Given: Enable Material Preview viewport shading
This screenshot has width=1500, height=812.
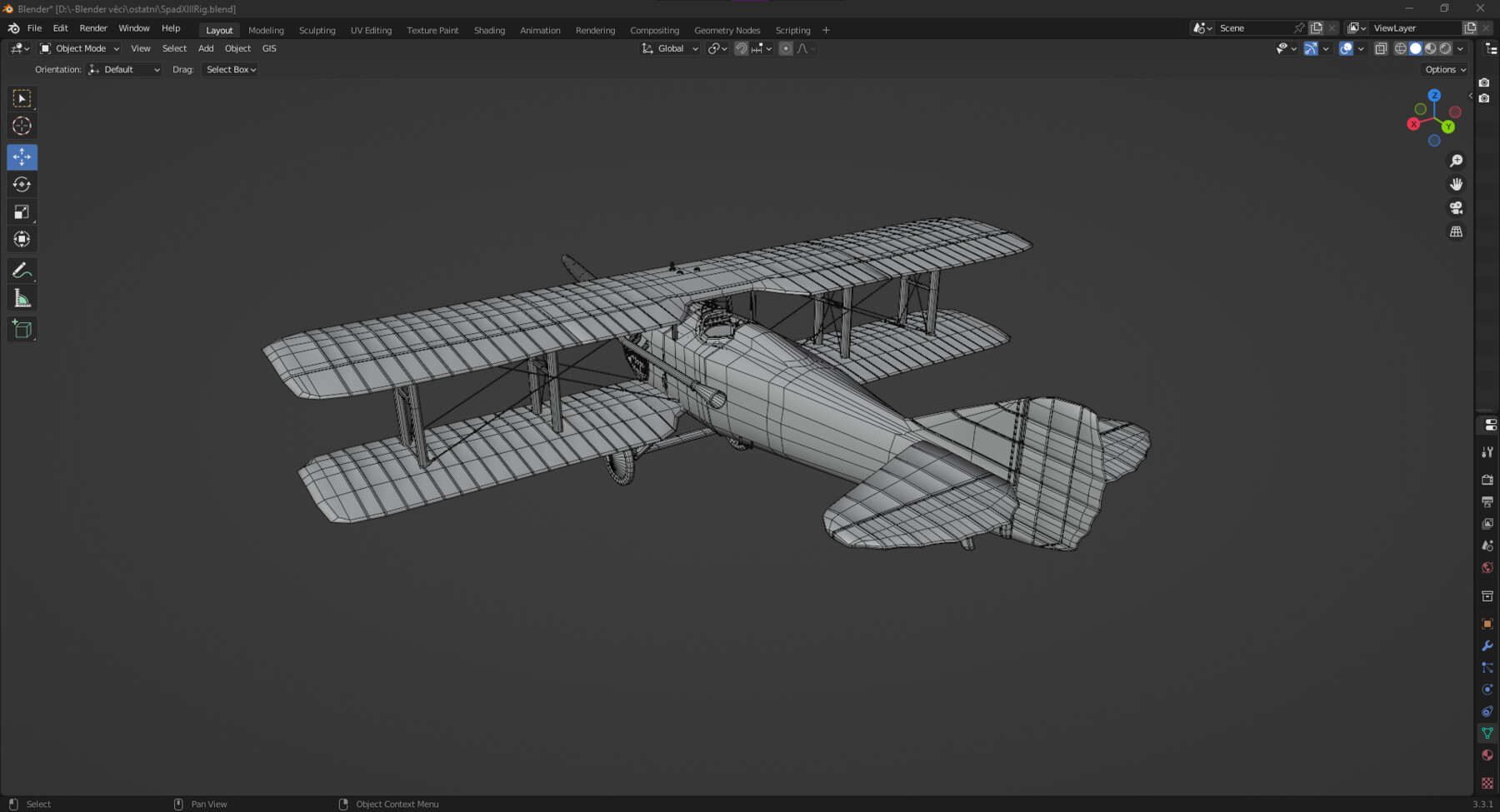Looking at the screenshot, I should (x=1430, y=48).
